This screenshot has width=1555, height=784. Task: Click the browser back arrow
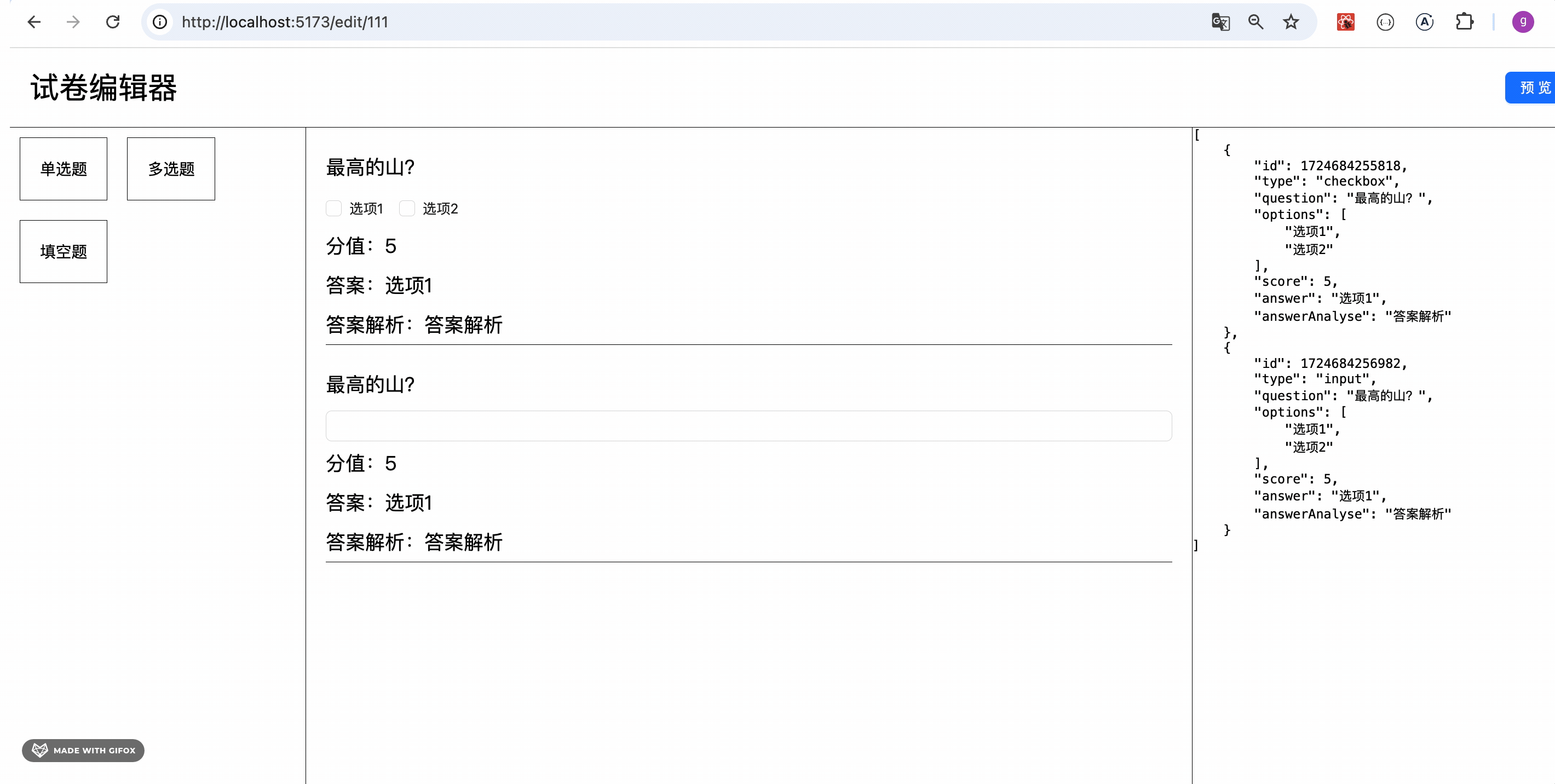coord(34,22)
